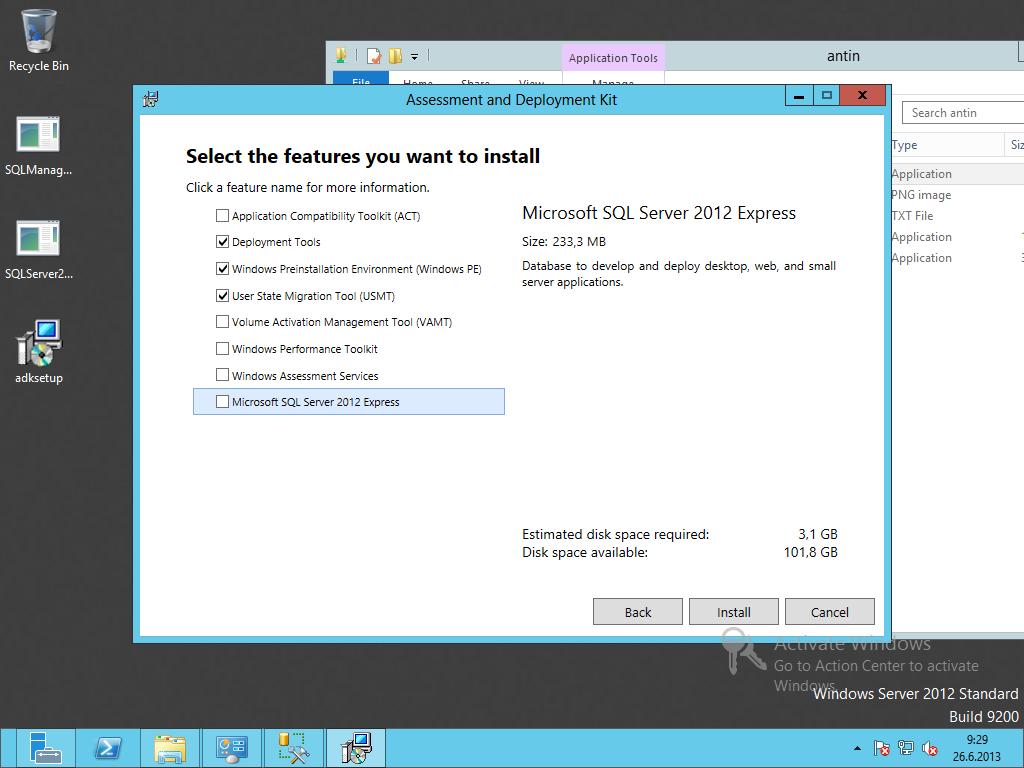
Task: Uncheck User State Migration Tool (USMT) checkbox
Action: [223, 296]
